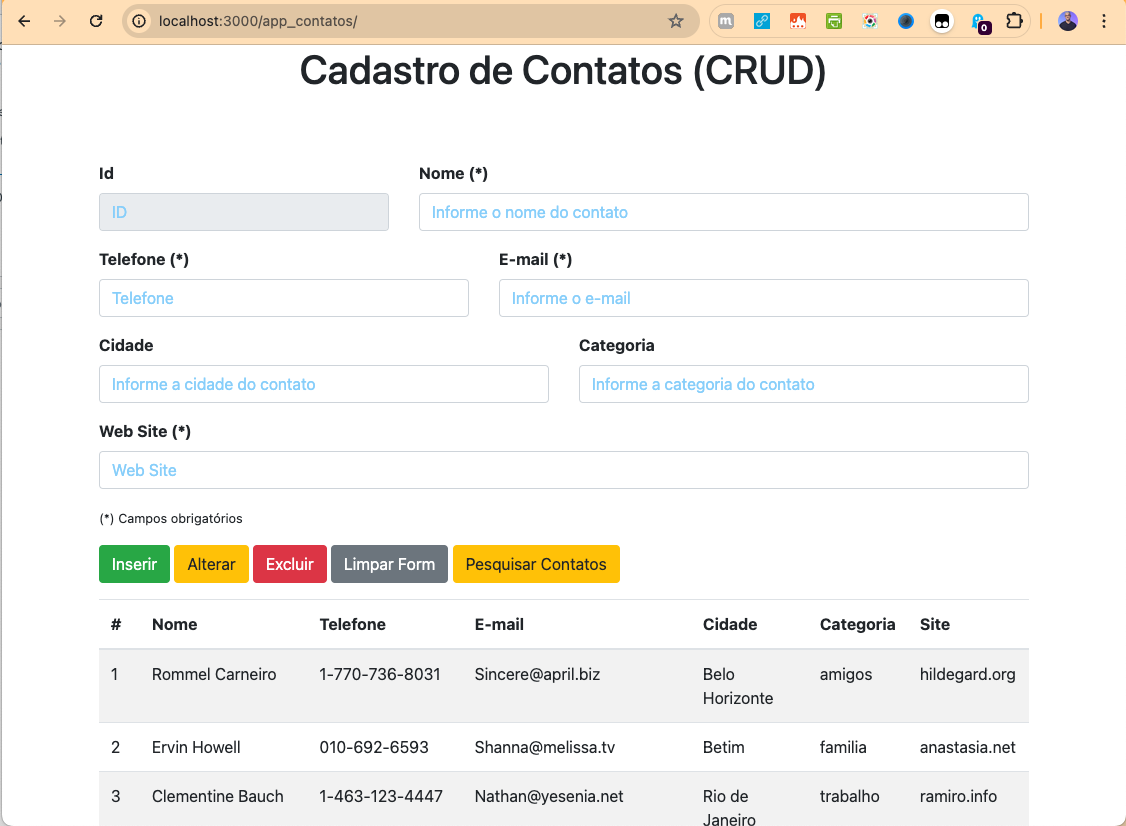Click the Telefone input field
The image size is (1126, 826).
pyautogui.click(x=283, y=298)
